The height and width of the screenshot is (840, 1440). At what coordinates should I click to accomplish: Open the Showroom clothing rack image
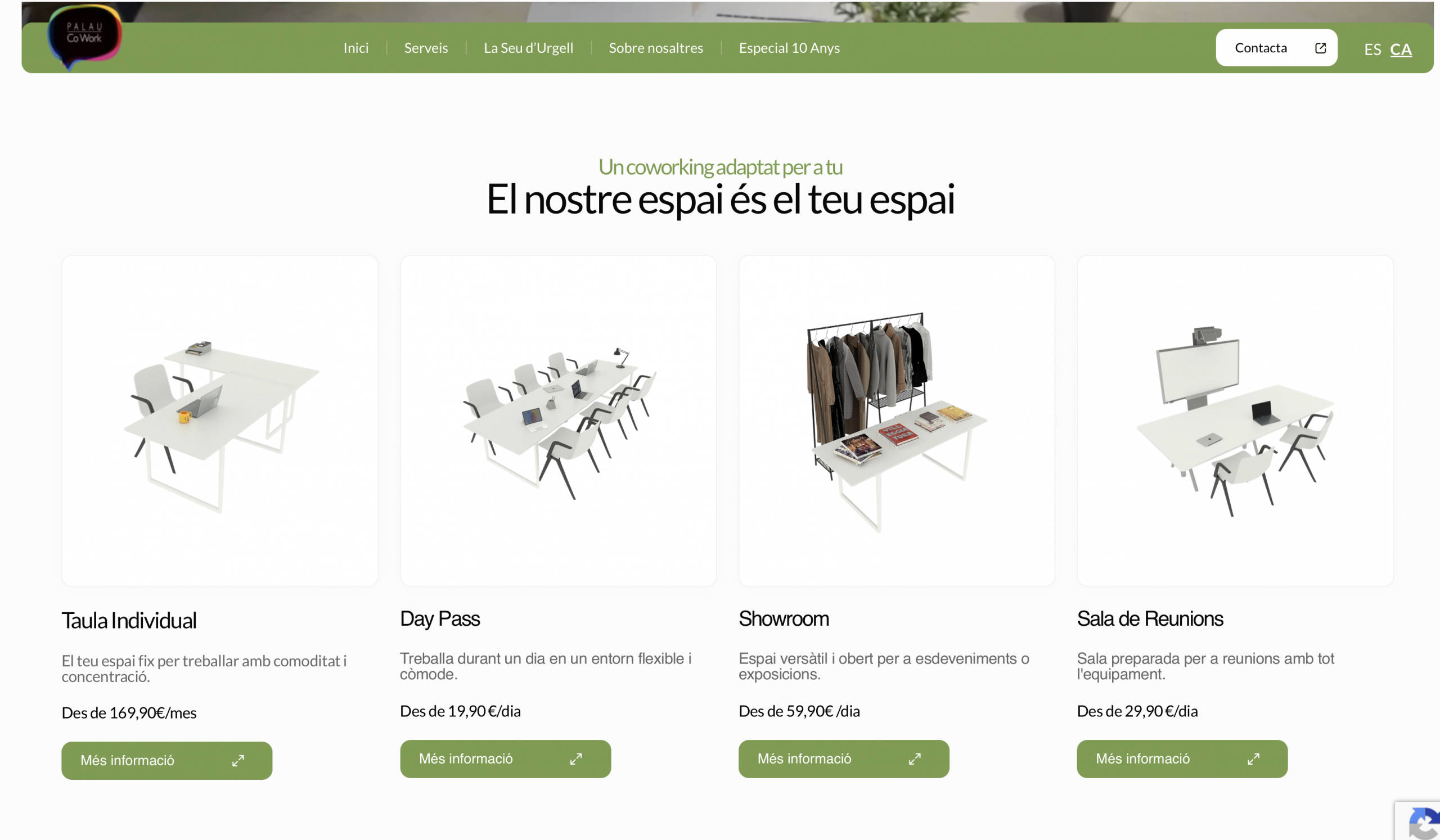[897, 421]
